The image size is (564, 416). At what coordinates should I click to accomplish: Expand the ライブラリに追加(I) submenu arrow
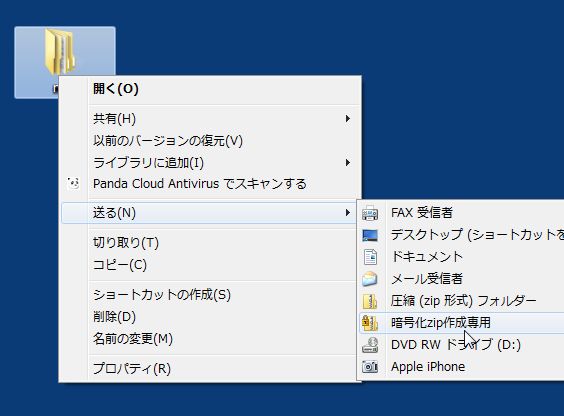pos(347,163)
